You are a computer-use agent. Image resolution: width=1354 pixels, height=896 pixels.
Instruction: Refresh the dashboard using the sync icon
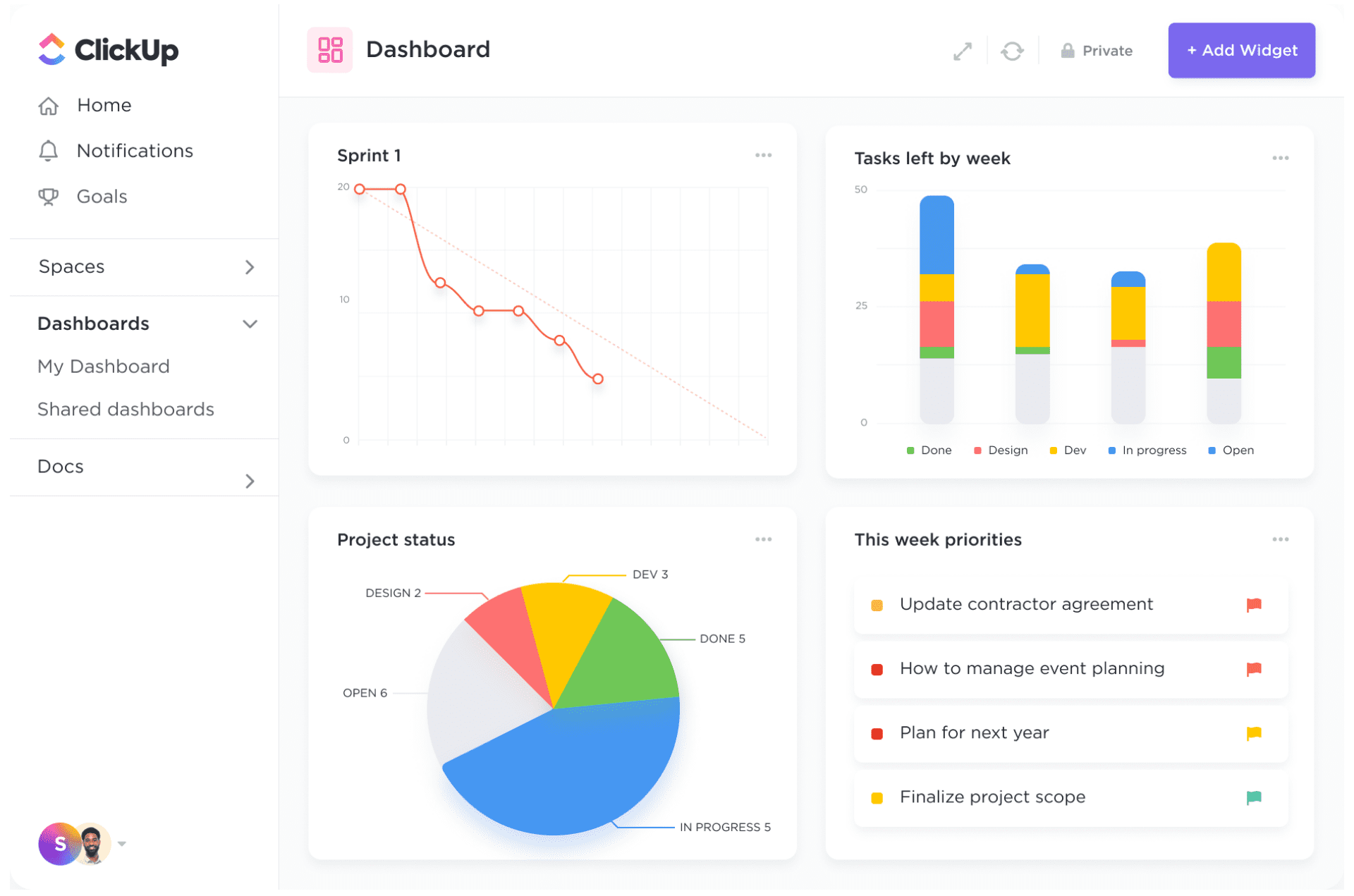coord(1013,50)
